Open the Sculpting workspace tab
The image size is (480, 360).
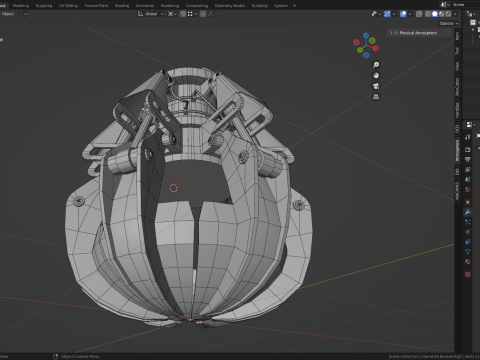44,6
